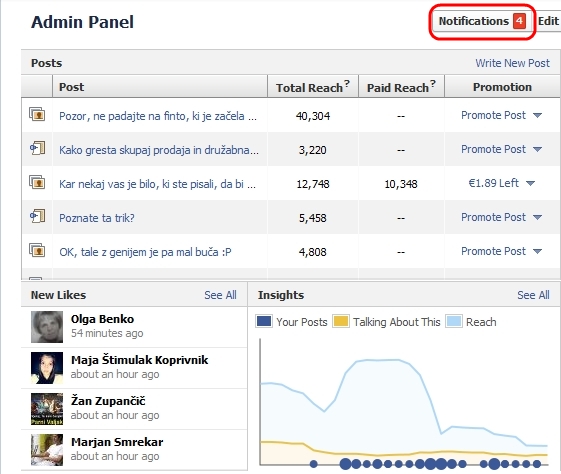Open Maja Štimulak Koprivnik's profile picture
The height and width of the screenshot is (474, 561).
(x=47, y=368)
